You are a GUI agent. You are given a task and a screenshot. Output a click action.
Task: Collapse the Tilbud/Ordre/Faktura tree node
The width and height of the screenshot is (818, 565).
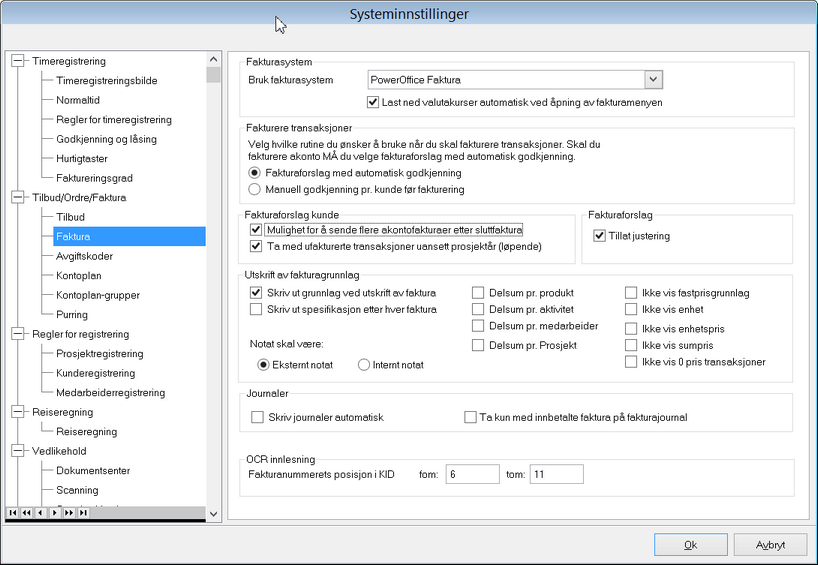[x=18, y=197]
